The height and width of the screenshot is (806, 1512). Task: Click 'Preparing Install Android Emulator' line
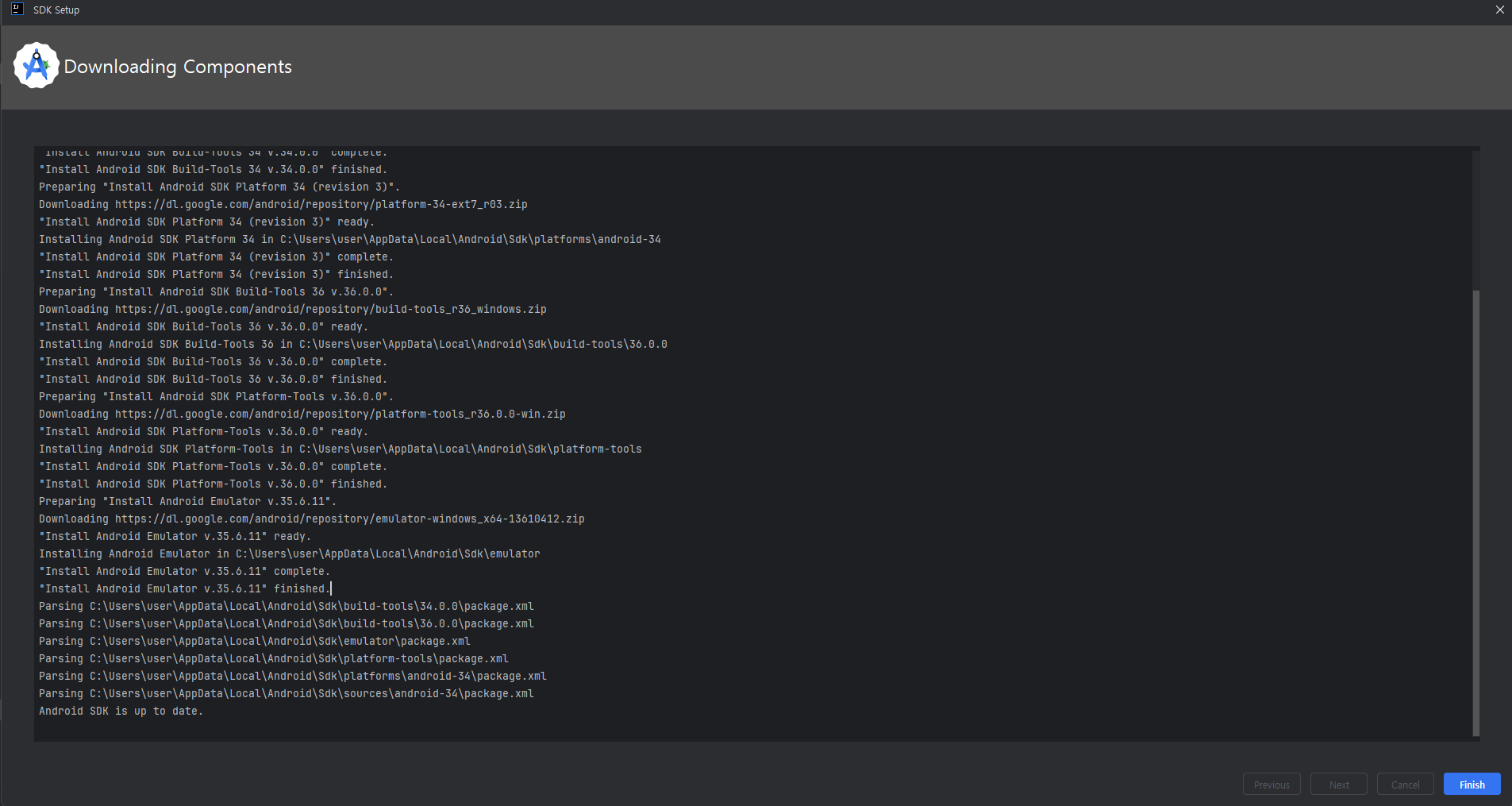click(187, 501)
